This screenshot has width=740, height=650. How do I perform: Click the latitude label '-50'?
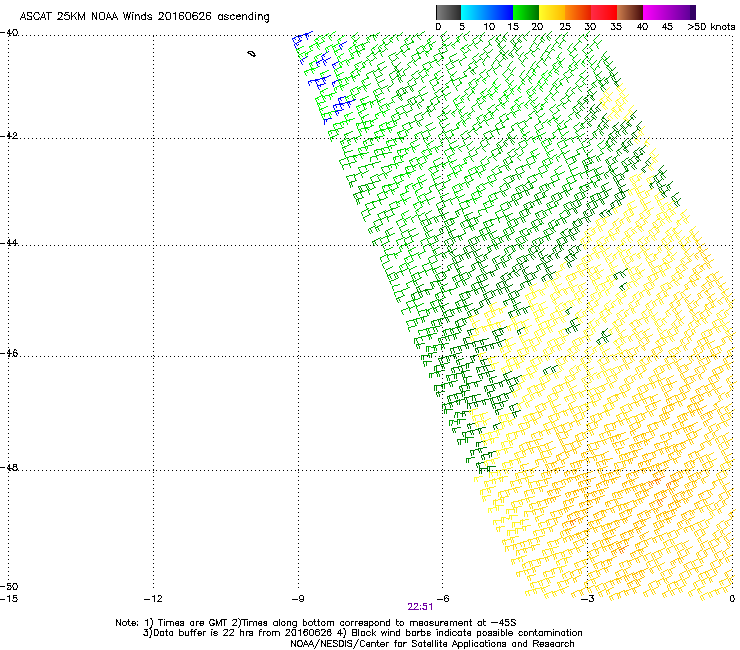pyautogui.click(x=9, y=586)
